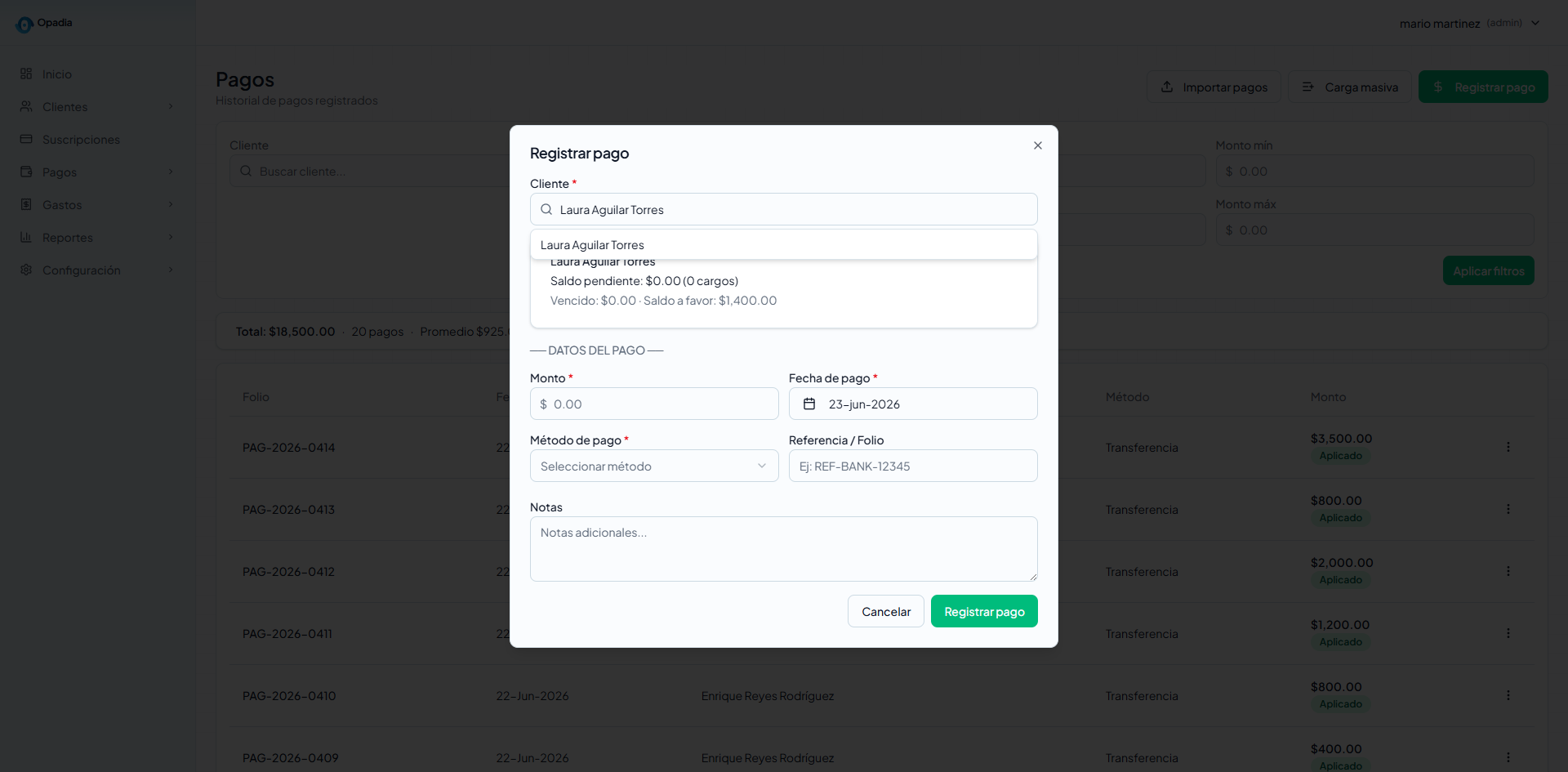Click the calendar icon in Fecha de pago

coord(808,404)
